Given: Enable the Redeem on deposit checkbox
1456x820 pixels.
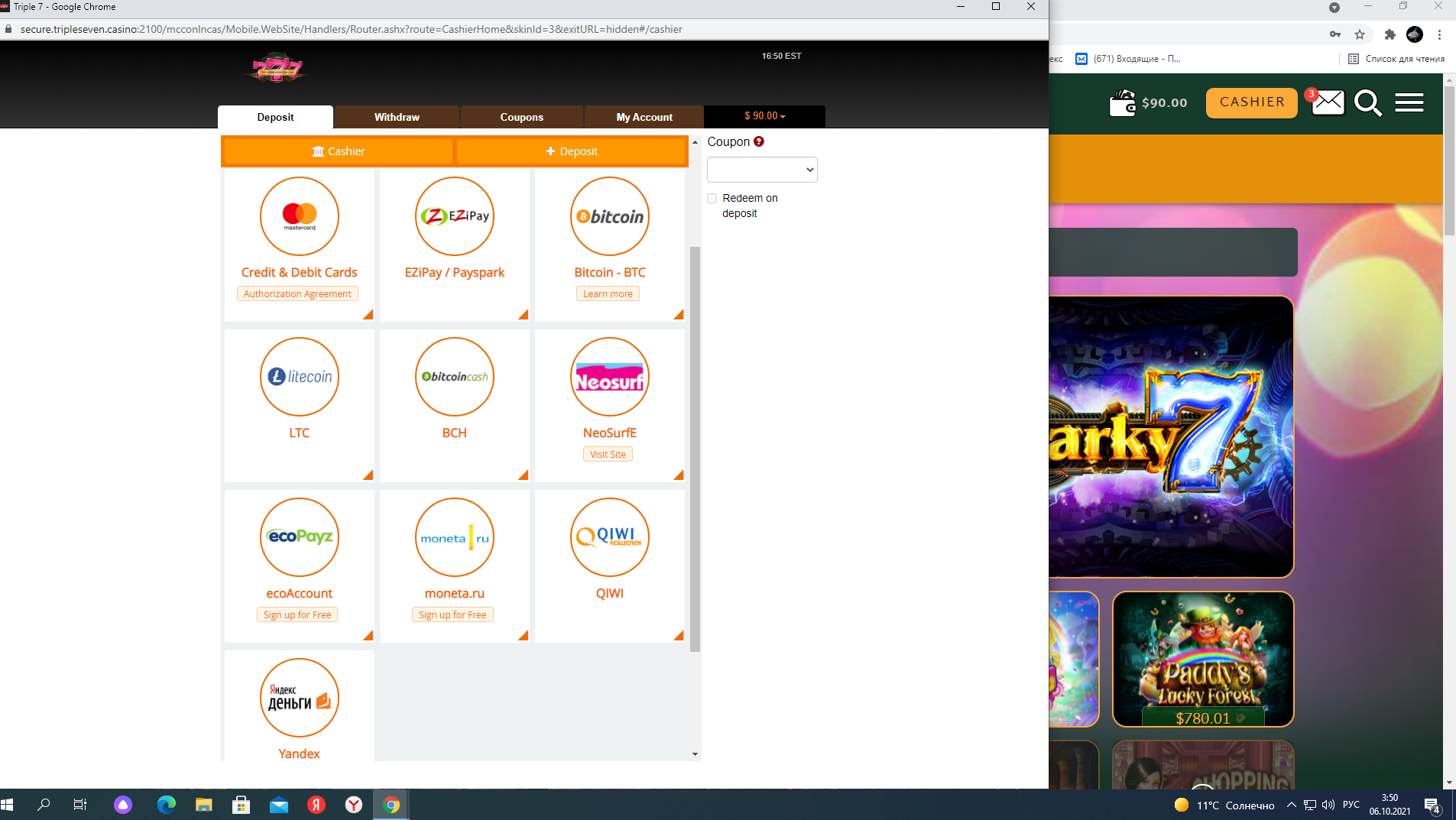Looking at the screenshot, I should tap(712, 198).
